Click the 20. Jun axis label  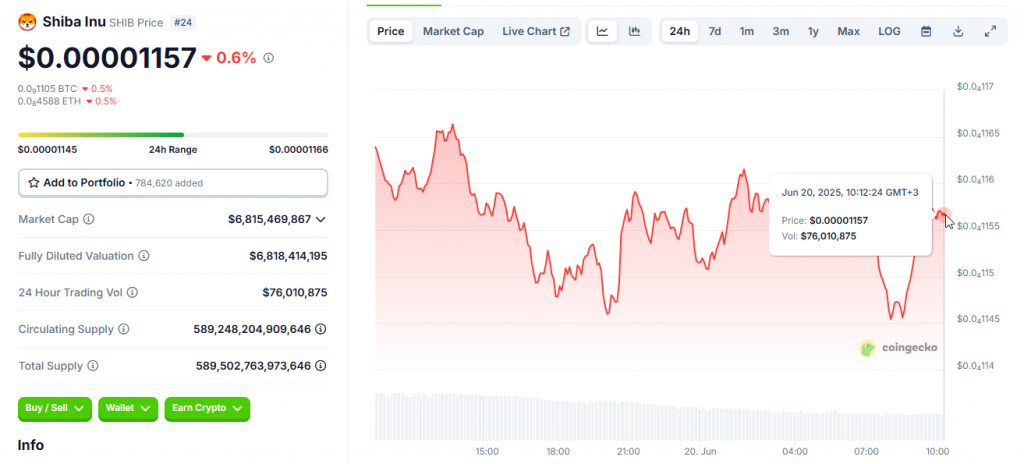point(699,452)
